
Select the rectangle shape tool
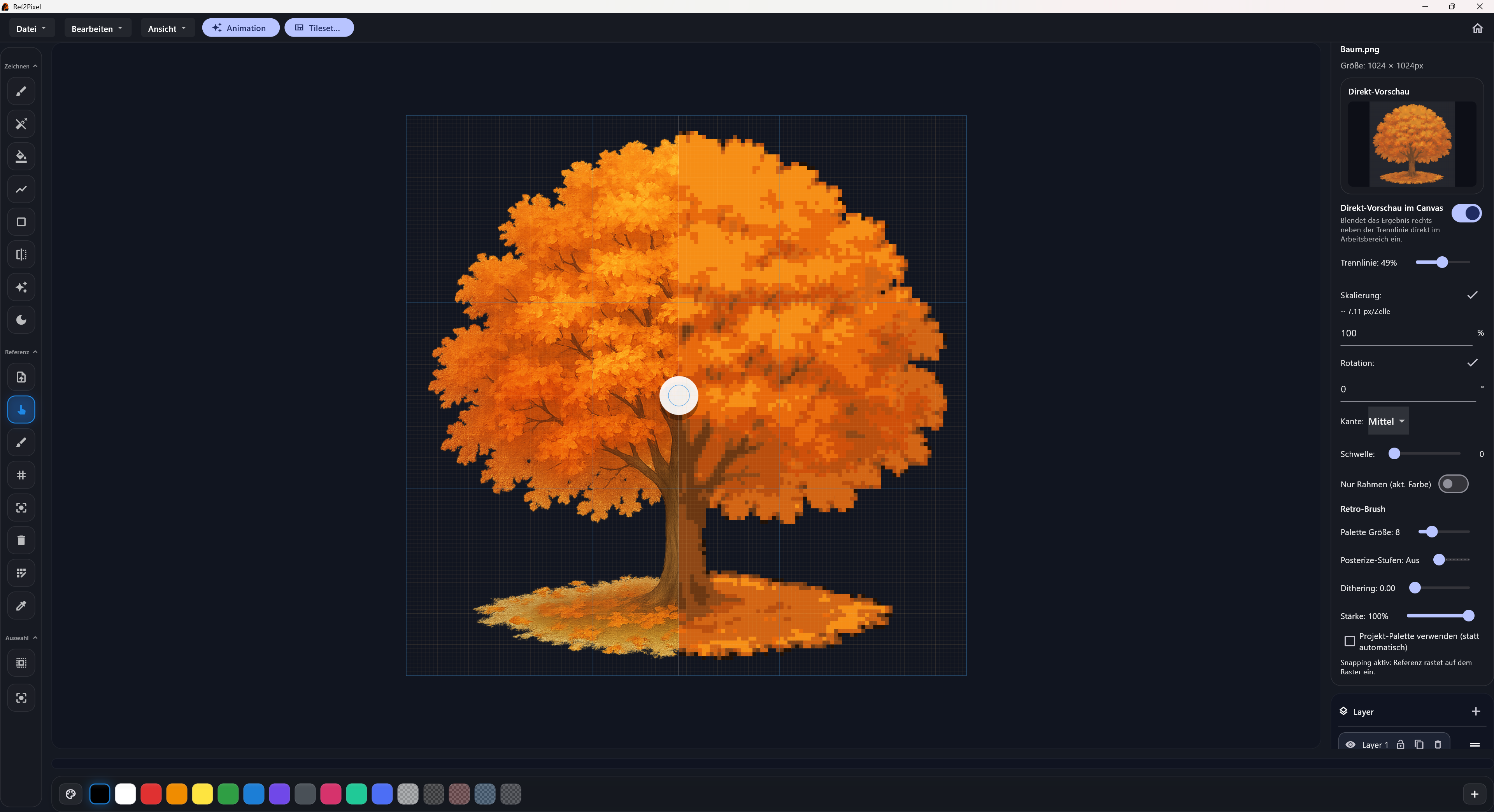[21, 222]
